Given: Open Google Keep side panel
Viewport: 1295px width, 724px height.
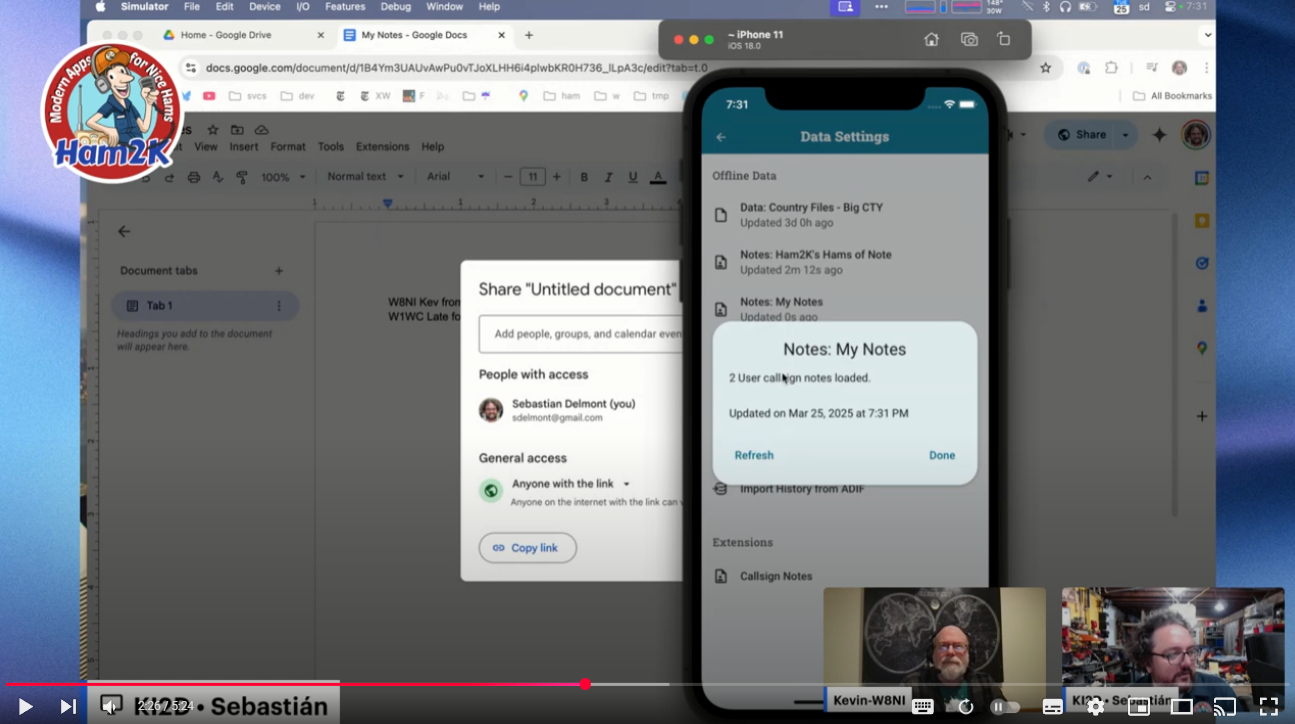Looking at the screenshot, I should (1202, 221).
